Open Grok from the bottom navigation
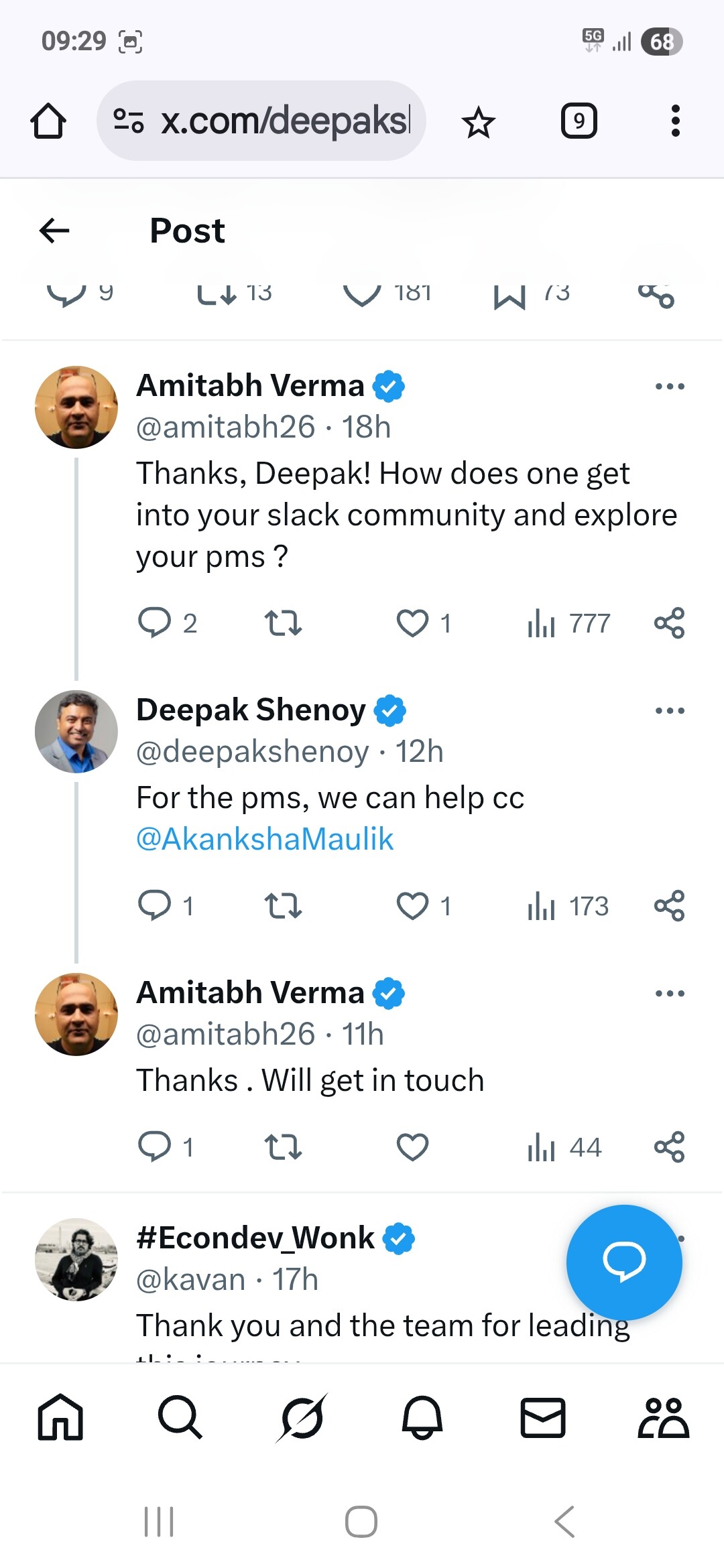724x1568 pixels. point(301,1417)
